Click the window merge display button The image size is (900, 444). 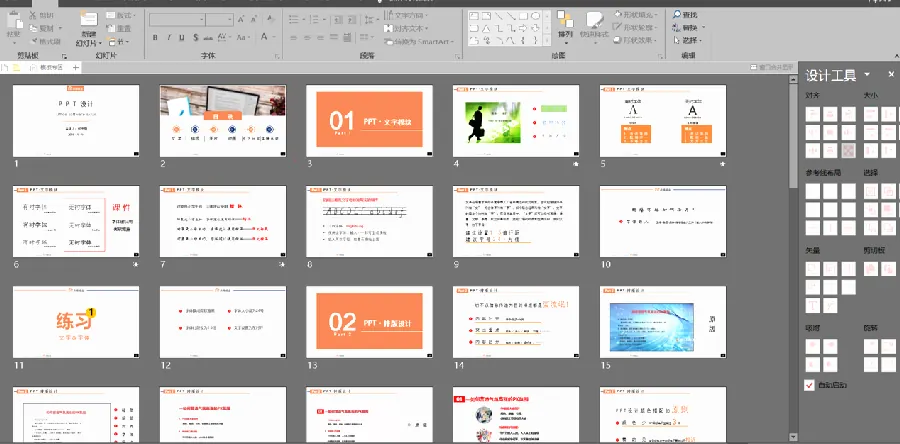click(771, 68)
